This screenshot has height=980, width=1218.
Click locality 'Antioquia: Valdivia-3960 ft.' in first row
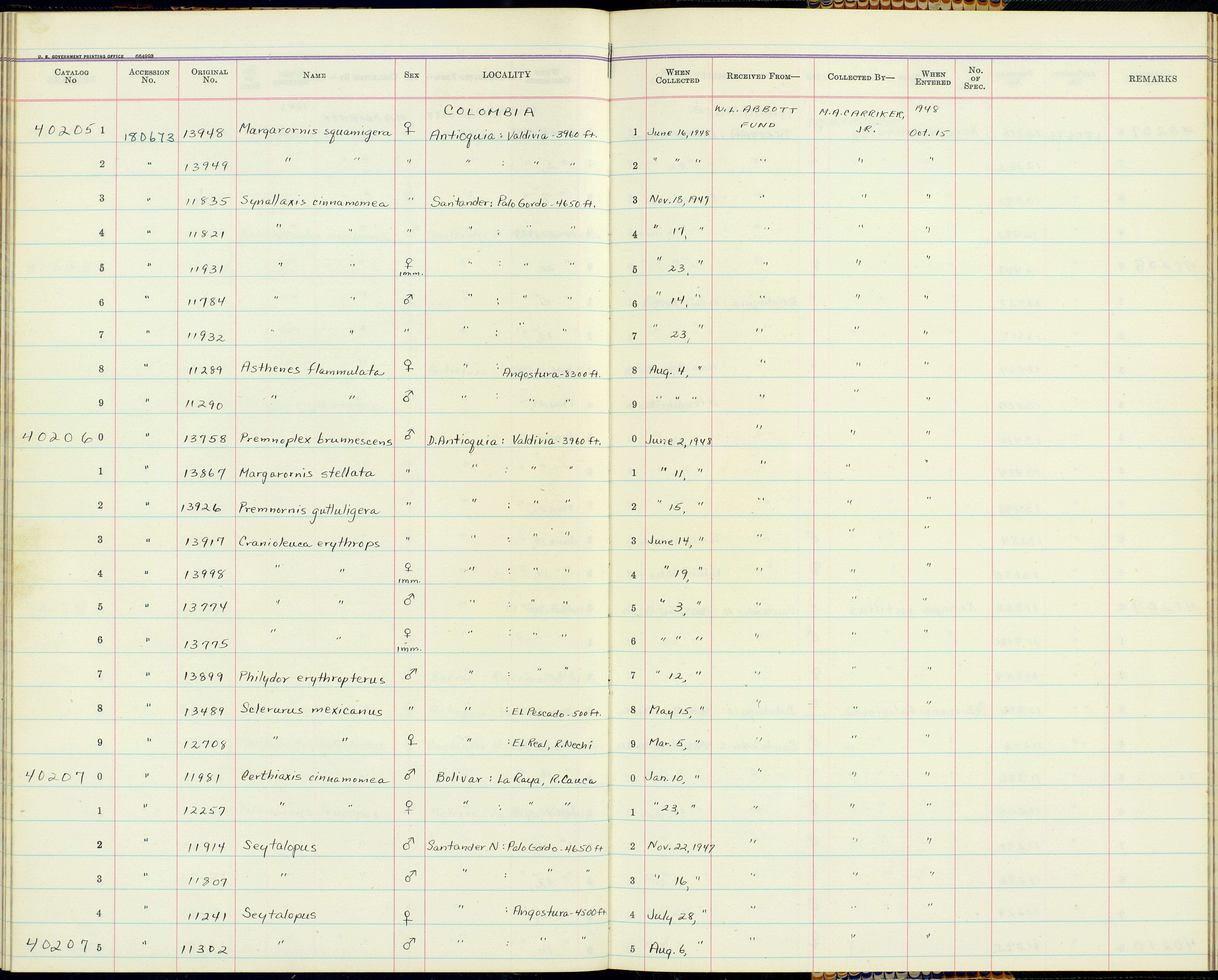[x=513, y=136]
